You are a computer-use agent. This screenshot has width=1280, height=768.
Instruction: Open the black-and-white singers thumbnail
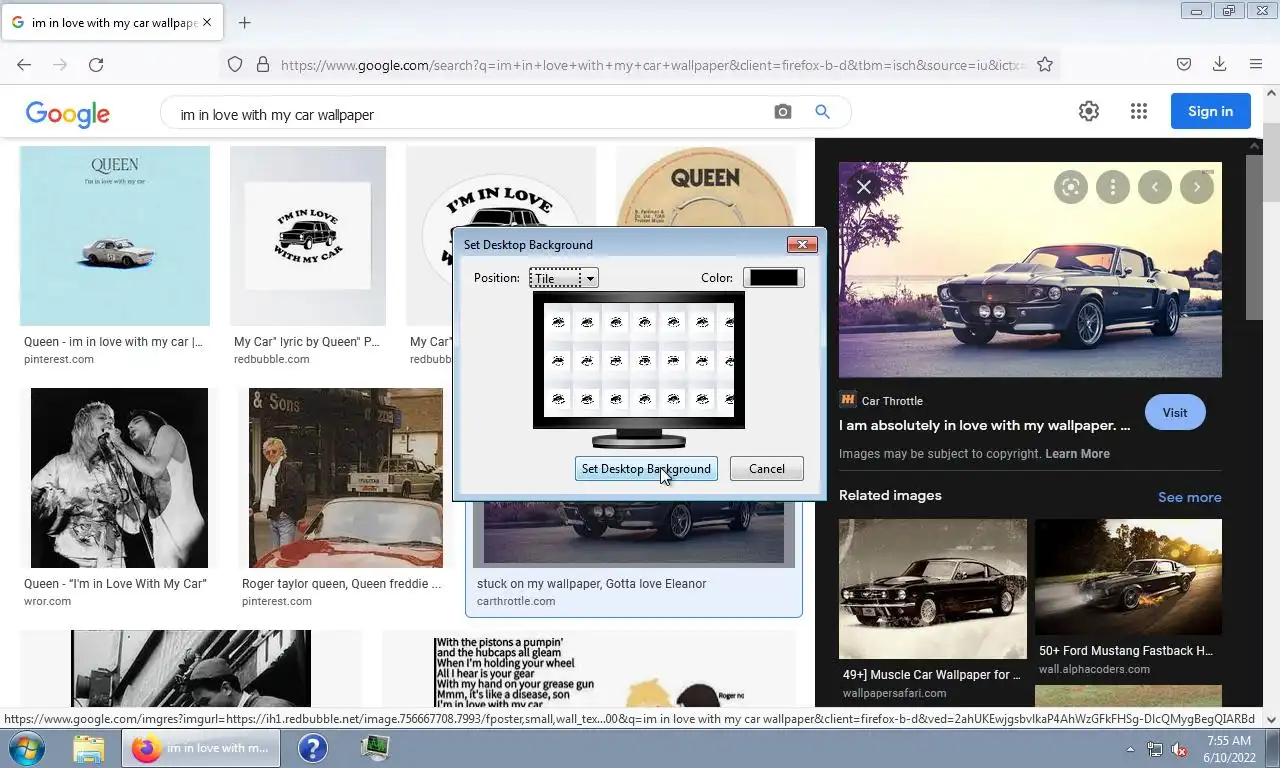tap(119, 478)
